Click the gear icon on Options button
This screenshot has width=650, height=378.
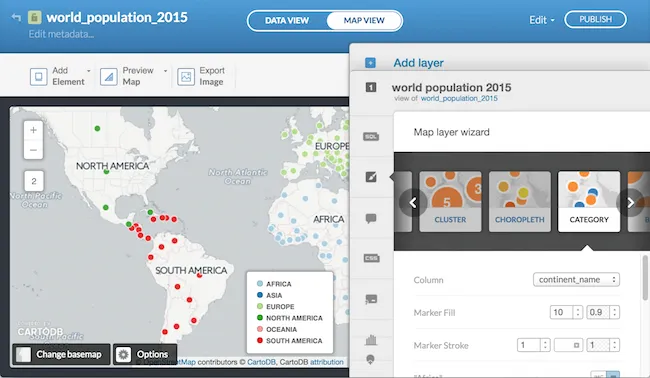124,354
